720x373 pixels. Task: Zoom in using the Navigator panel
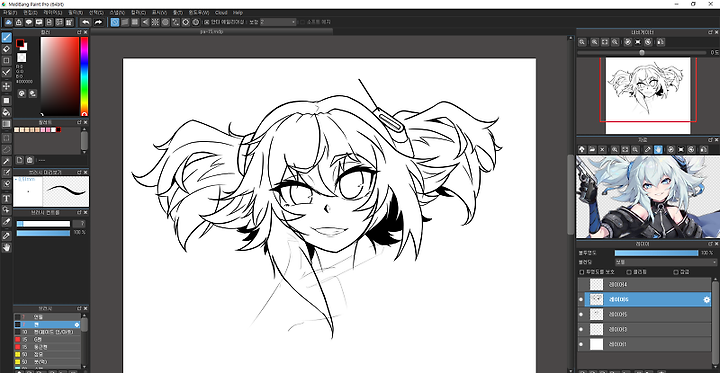[x=595, y=42]
